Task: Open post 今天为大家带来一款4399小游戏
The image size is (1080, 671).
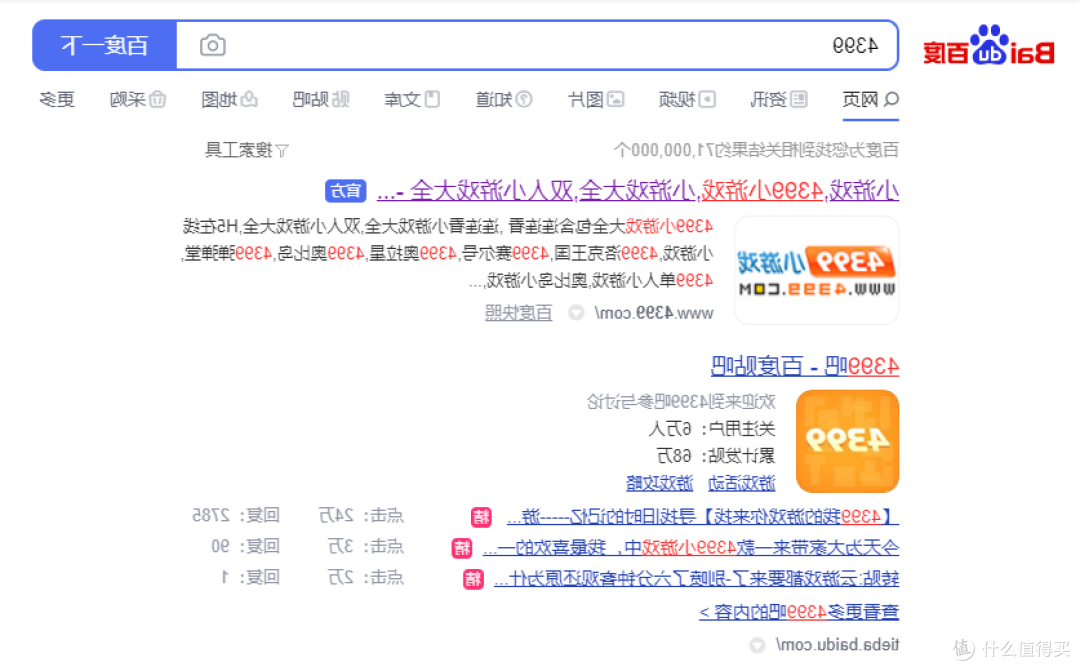Action: (691, 548)
